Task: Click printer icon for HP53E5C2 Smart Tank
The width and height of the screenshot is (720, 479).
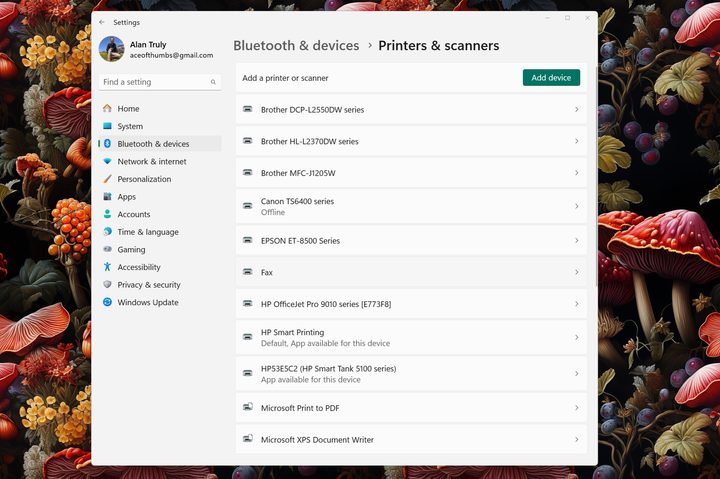Action: click(x=248, y=373)
